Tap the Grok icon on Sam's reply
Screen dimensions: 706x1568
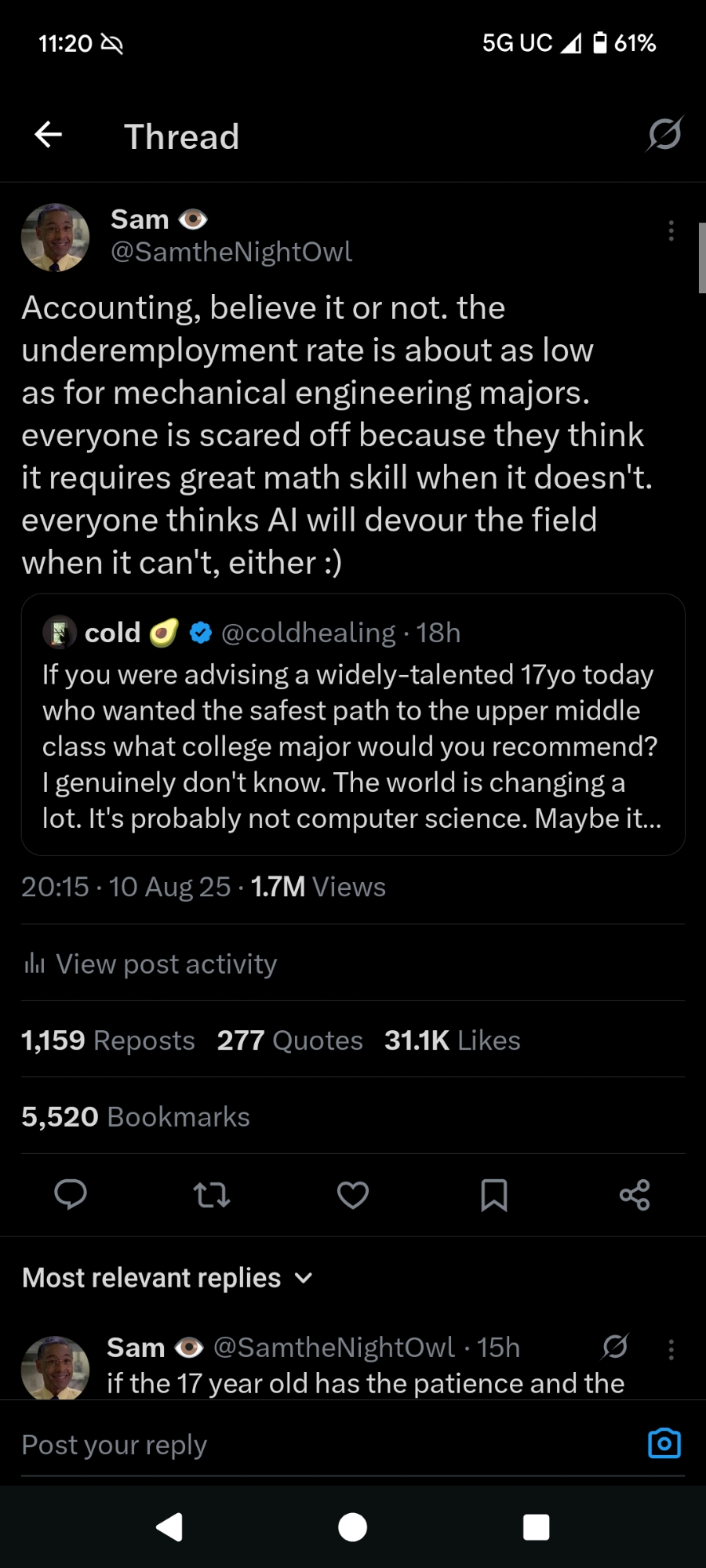pyautogui.click(x=615, y=1347)
